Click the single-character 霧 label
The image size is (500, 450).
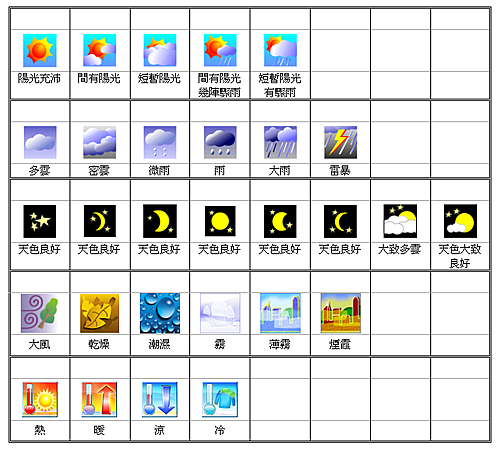[x=220, y=344]
